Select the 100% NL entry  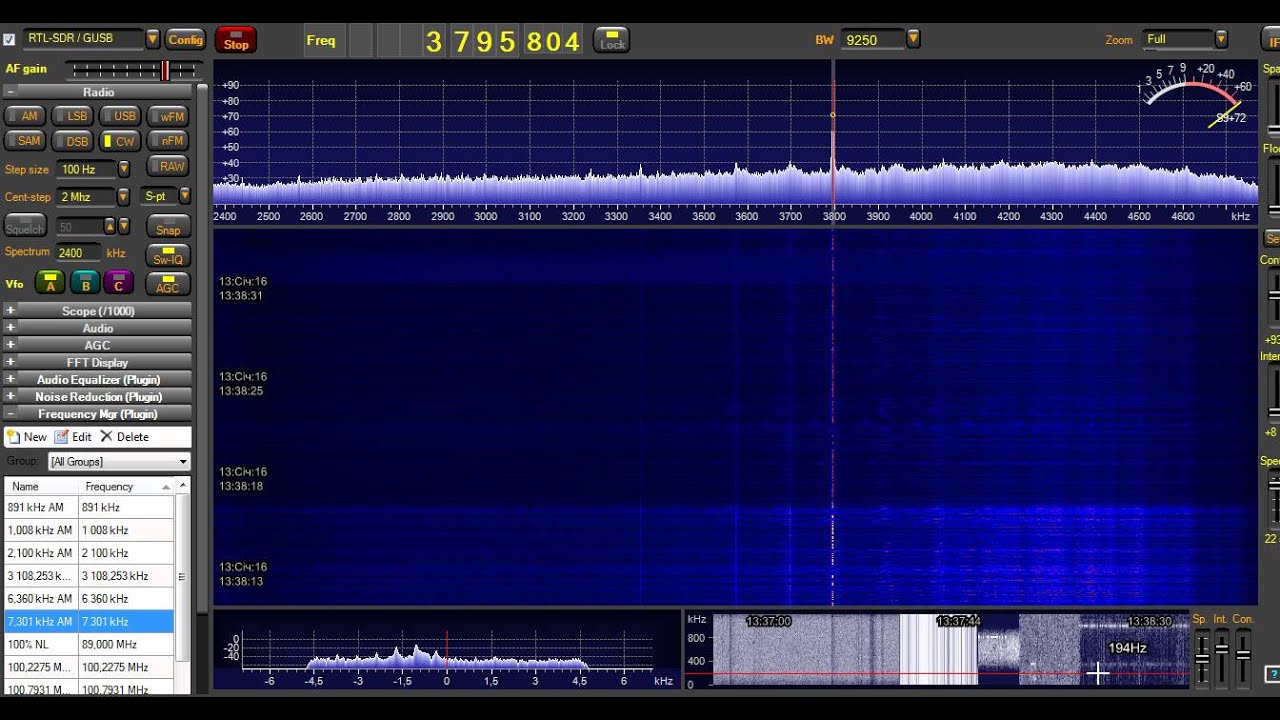[89, 644]
